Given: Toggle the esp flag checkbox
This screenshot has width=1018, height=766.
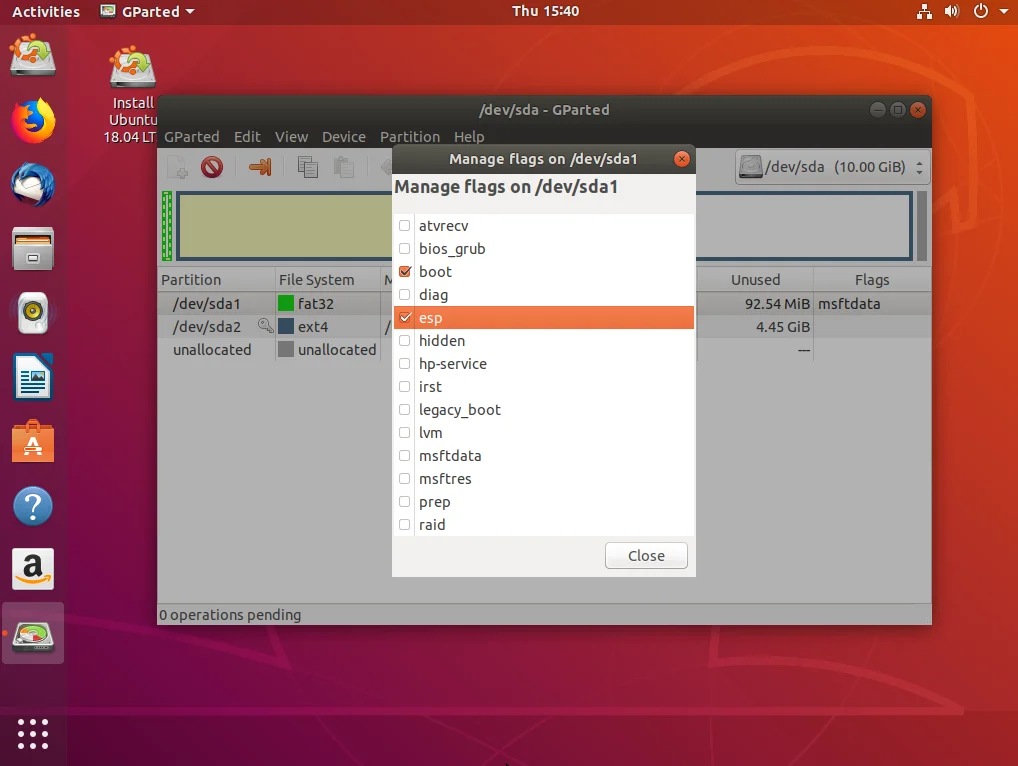Looking at the screenshot, I should click(405, 318).
